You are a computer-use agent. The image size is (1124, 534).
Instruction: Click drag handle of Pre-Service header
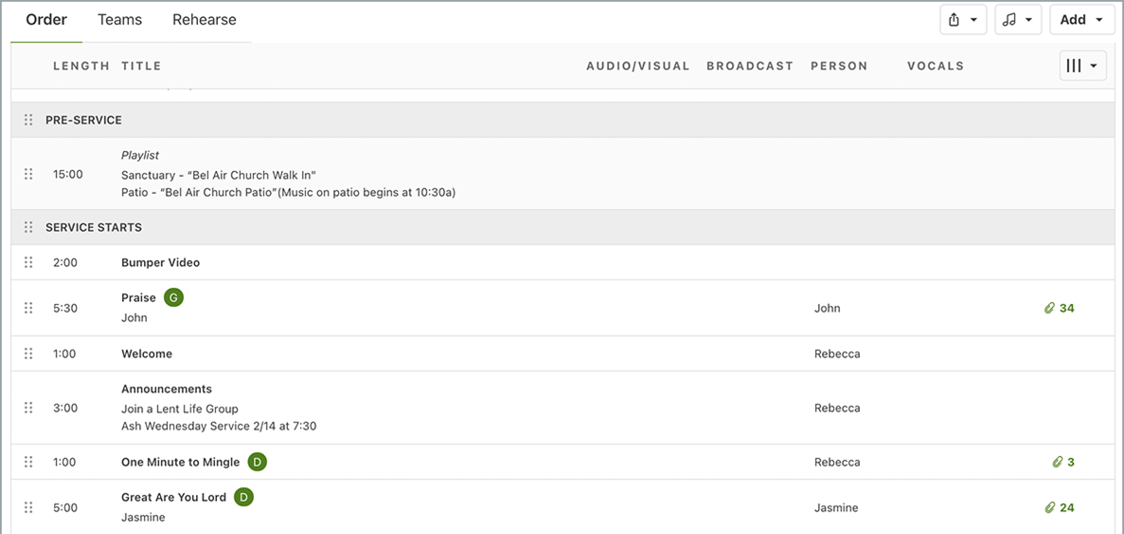coord(28,120)
